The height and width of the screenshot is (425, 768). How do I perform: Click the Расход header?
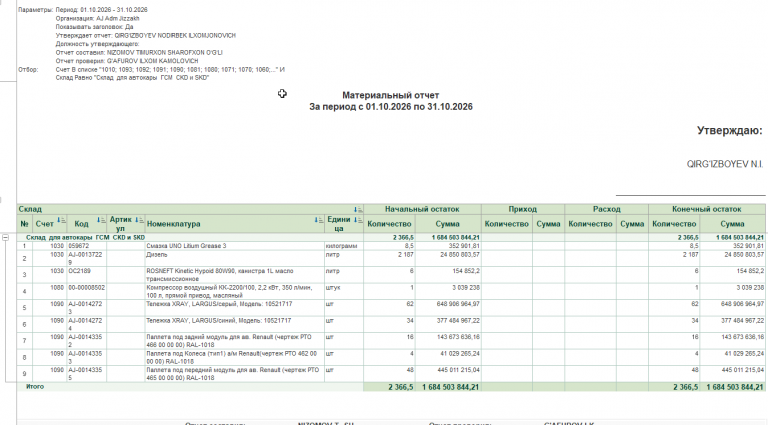click(x=606, y=209)
